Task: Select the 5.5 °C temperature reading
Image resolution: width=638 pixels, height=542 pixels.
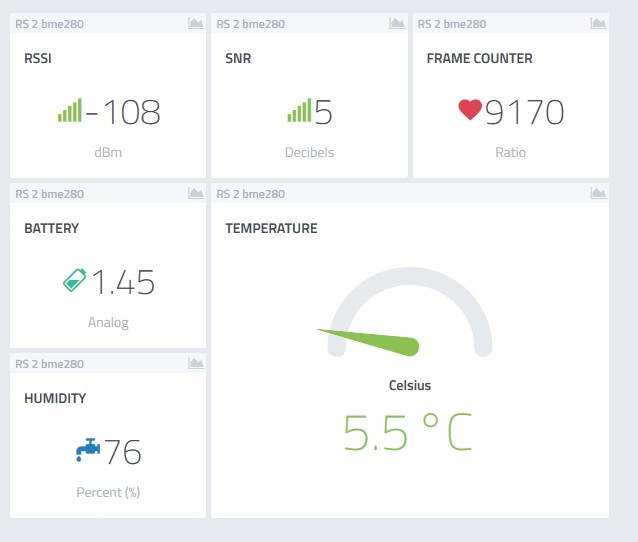Action: (407, 431)
